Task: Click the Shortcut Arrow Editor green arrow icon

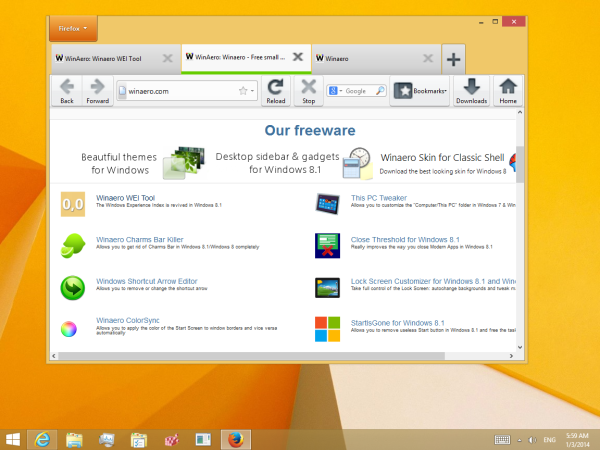Action: coord(73,288)
